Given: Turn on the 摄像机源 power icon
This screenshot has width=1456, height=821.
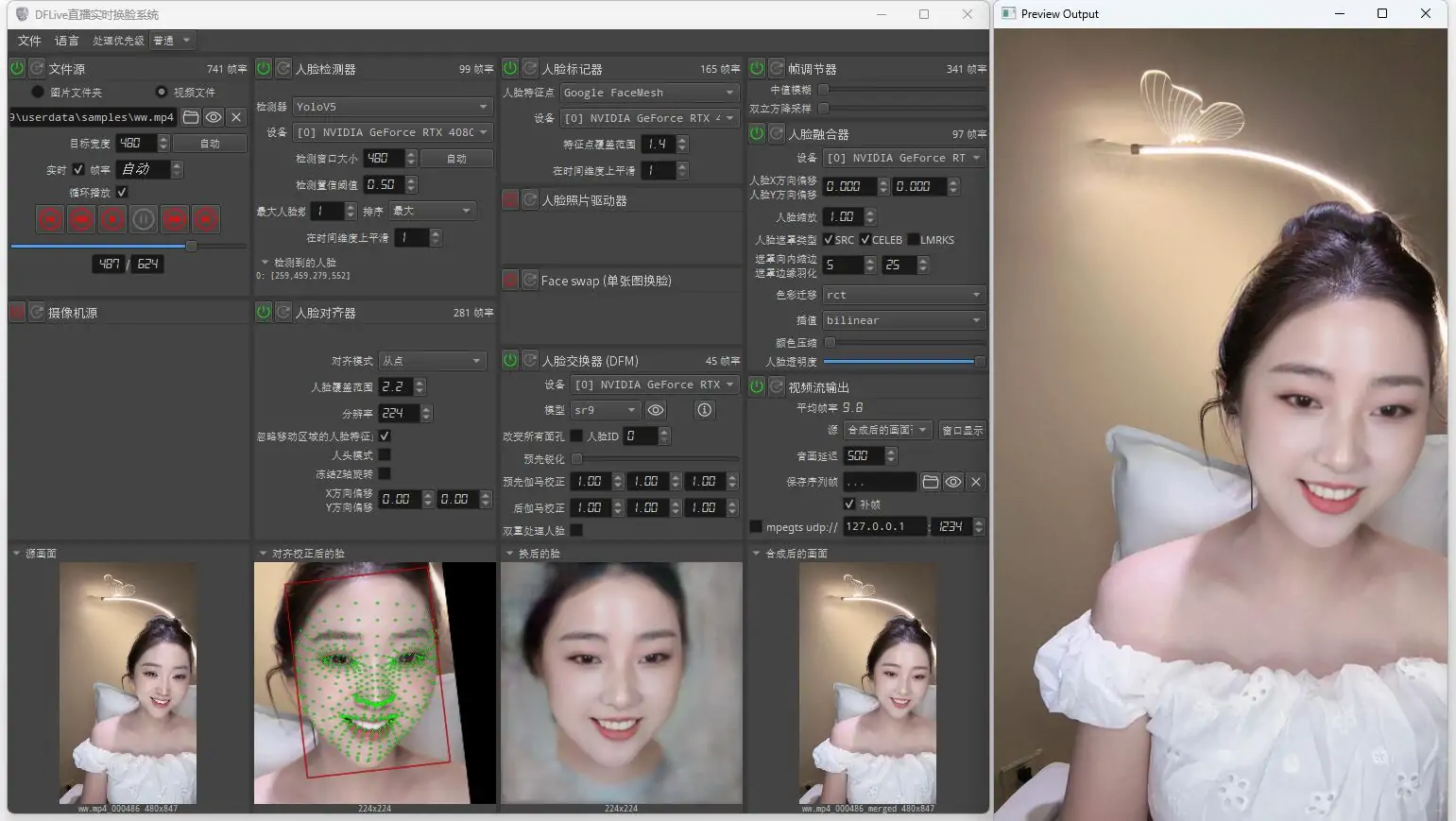Looking at the screenshot, I should [17, 312].
